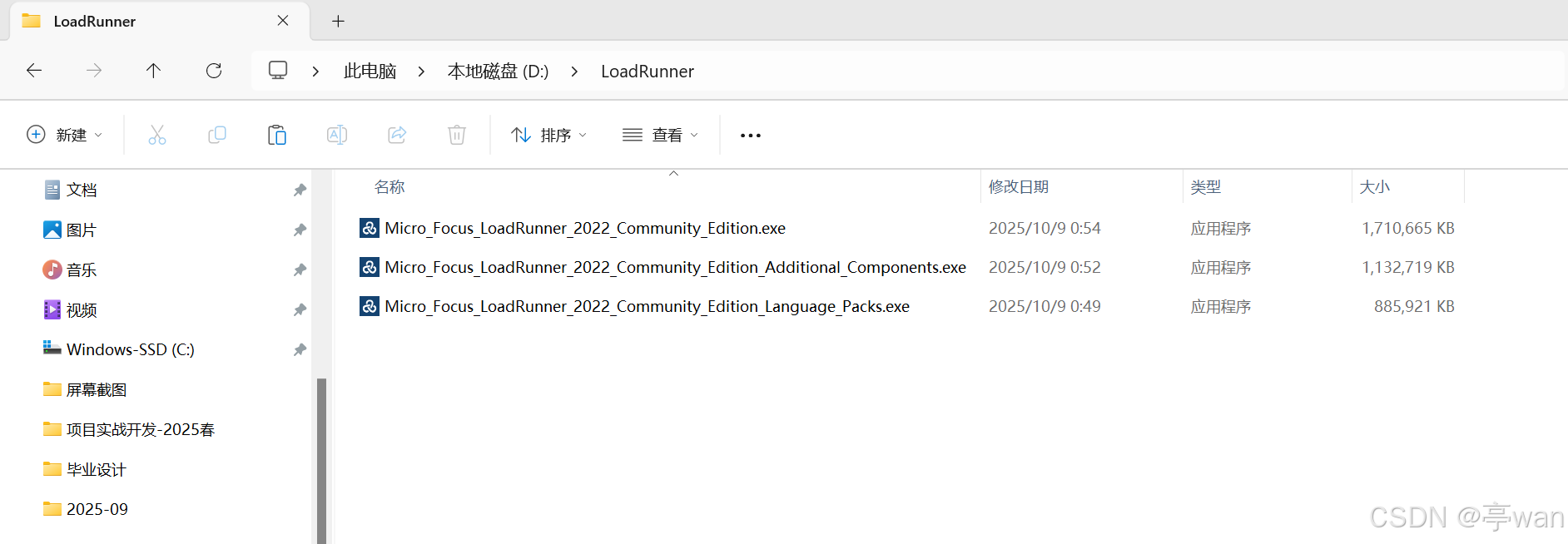Expand chevron after 此电脑 in path
The image size is (1568, 544).
(422, 72)
